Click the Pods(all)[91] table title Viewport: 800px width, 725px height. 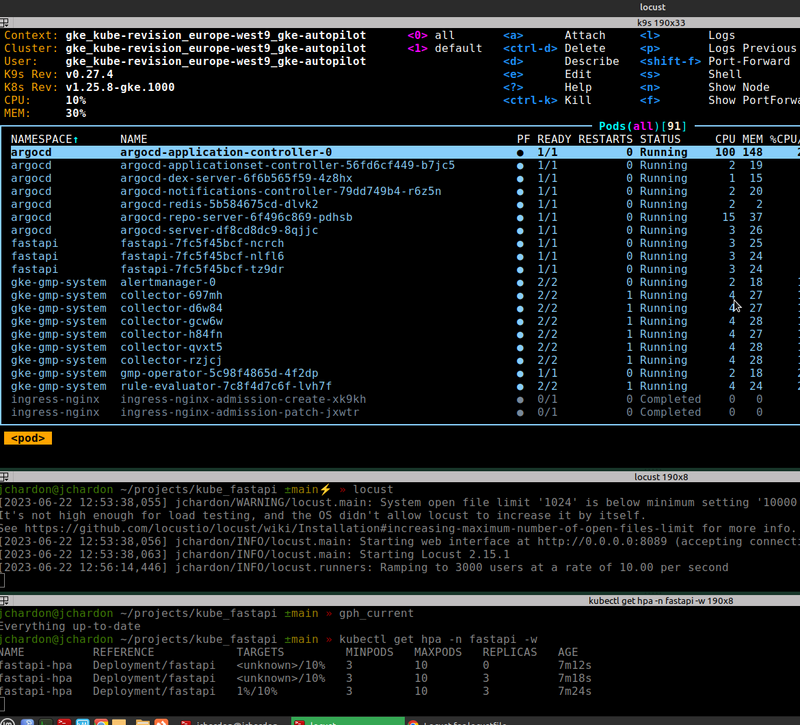(643, 126)
